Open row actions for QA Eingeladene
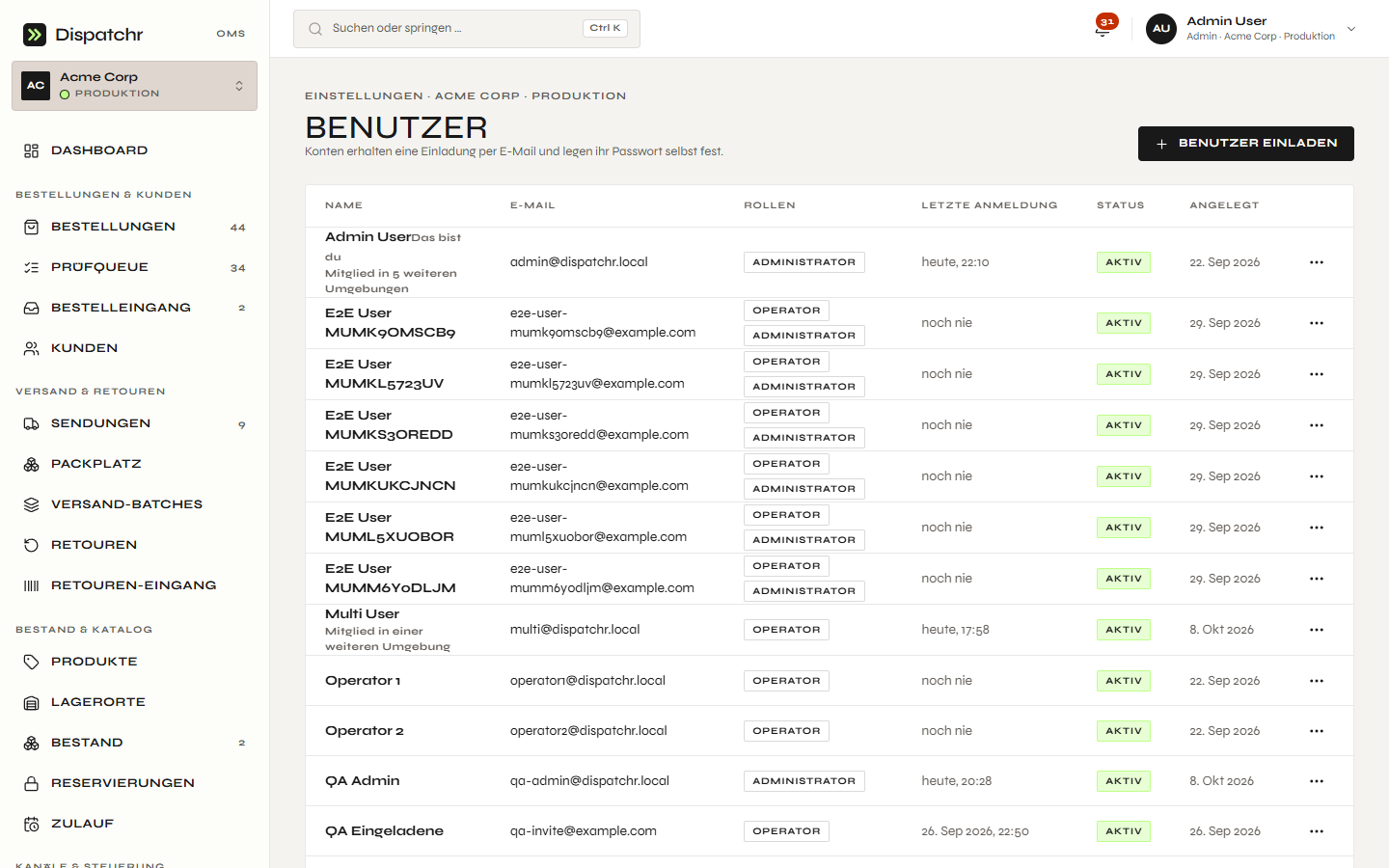1389x868 pixels. click(1317, 831)
